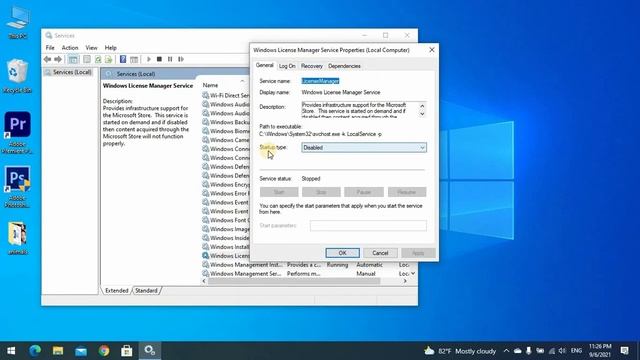Open the View menu in Services

[91, 48]
